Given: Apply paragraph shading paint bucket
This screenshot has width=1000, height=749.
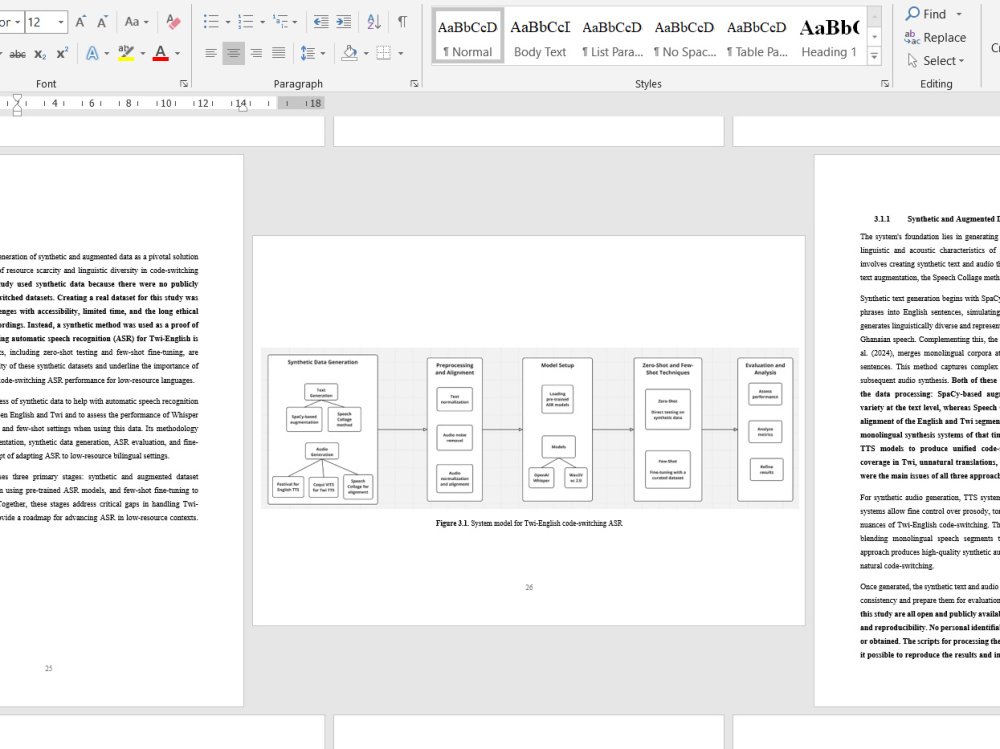Looking at the screenshot, I should click(x=349, y=53).
